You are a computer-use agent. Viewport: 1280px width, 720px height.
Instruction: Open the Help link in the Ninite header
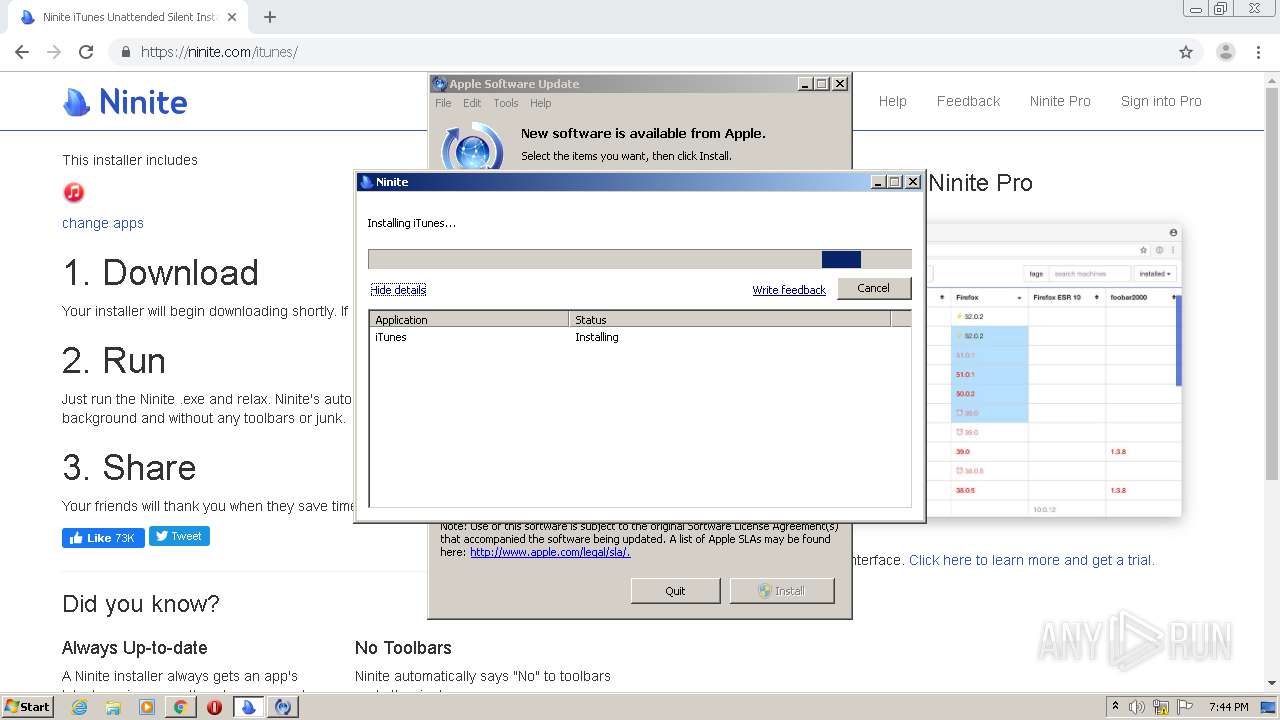click(x=893, y=101)
